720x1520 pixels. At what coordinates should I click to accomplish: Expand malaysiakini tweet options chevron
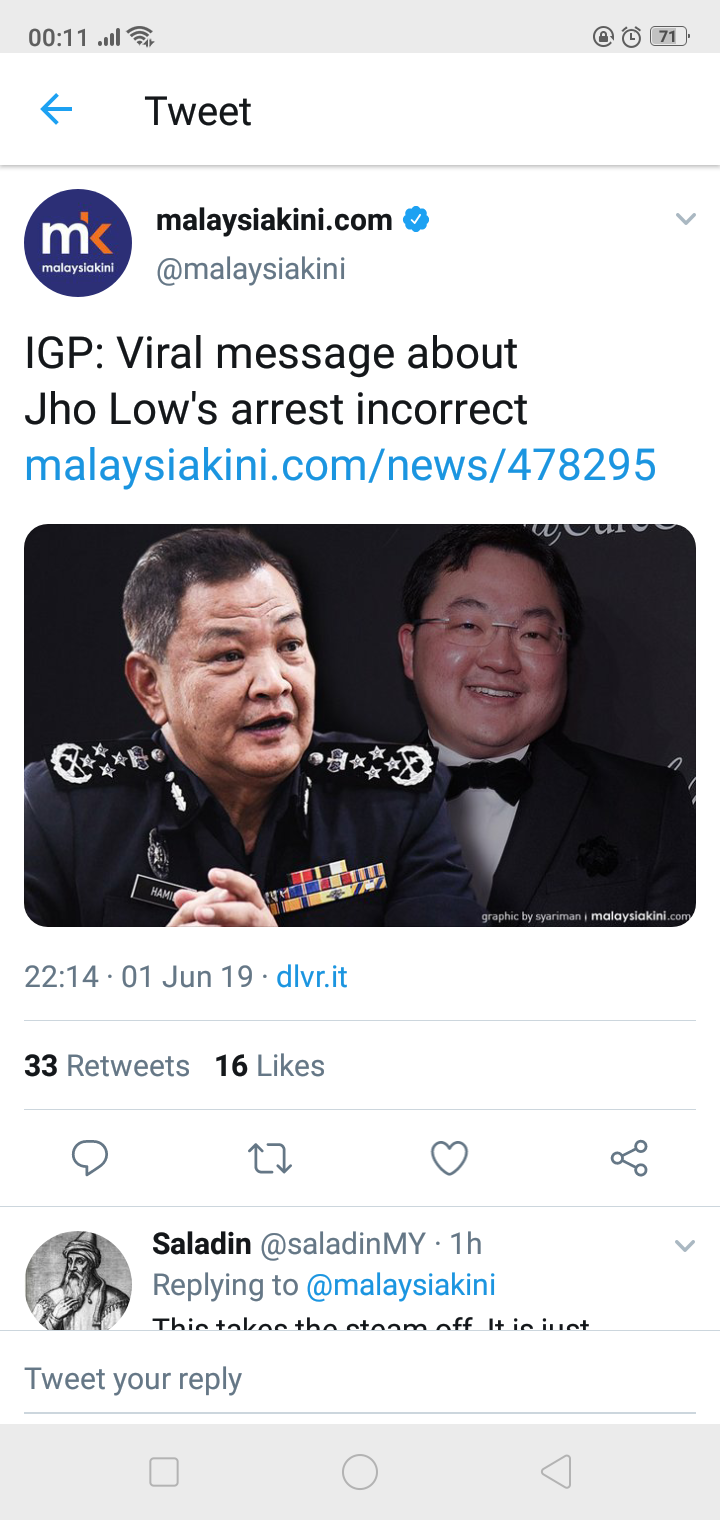[685, 219]
